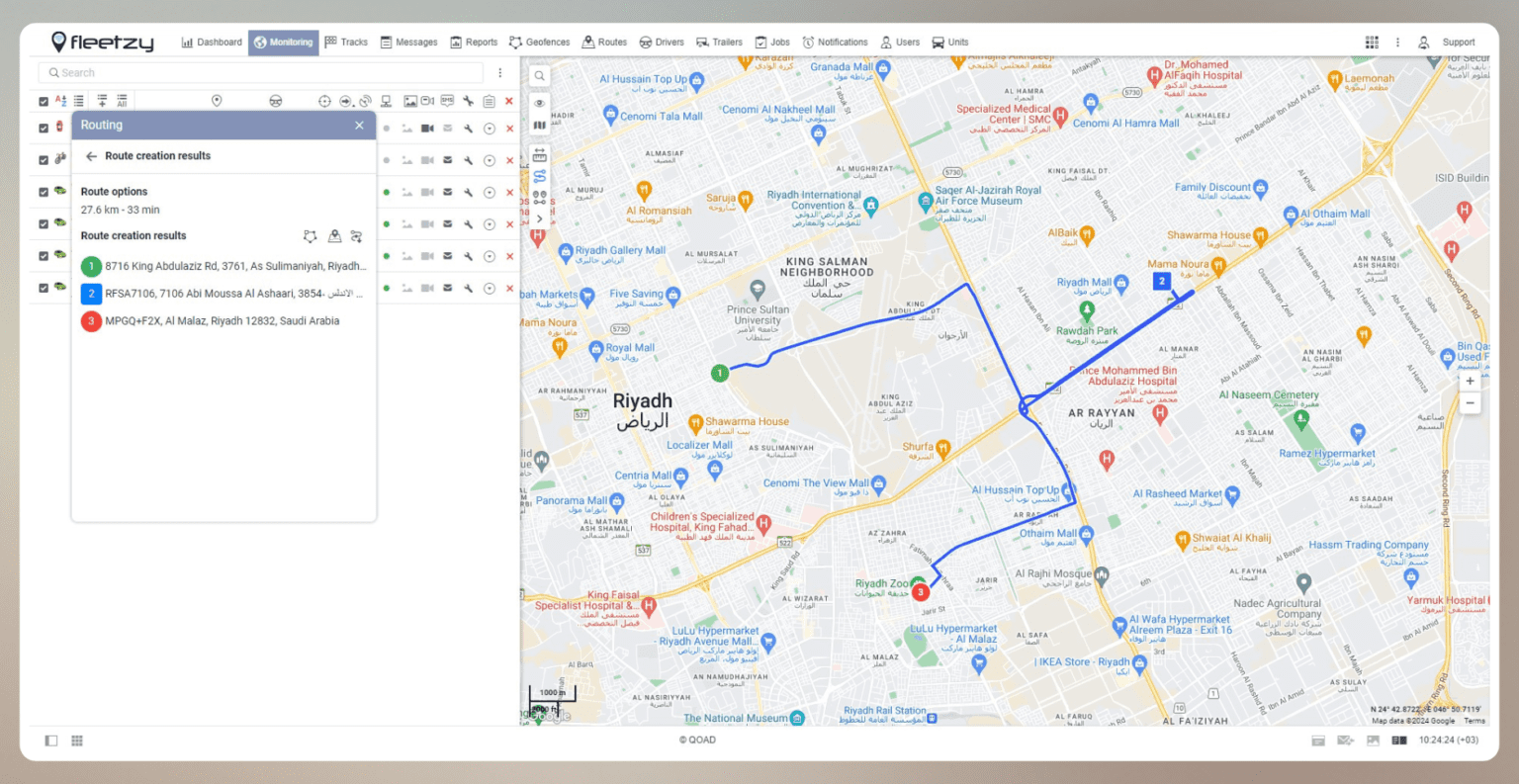Toggle the select-all units checkbox

point(44,101)
